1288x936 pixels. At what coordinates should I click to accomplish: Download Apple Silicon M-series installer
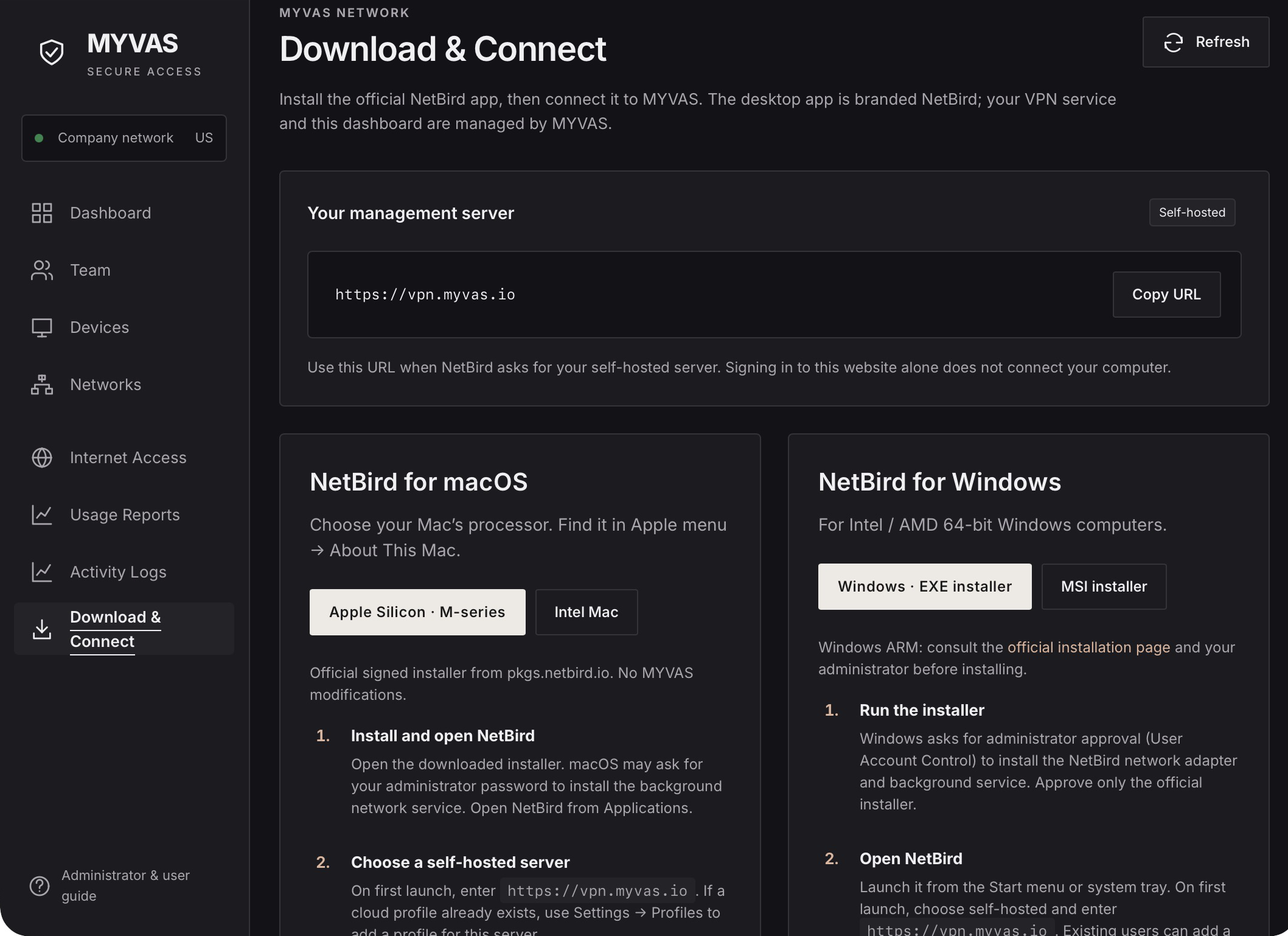(x=417, y=612)
